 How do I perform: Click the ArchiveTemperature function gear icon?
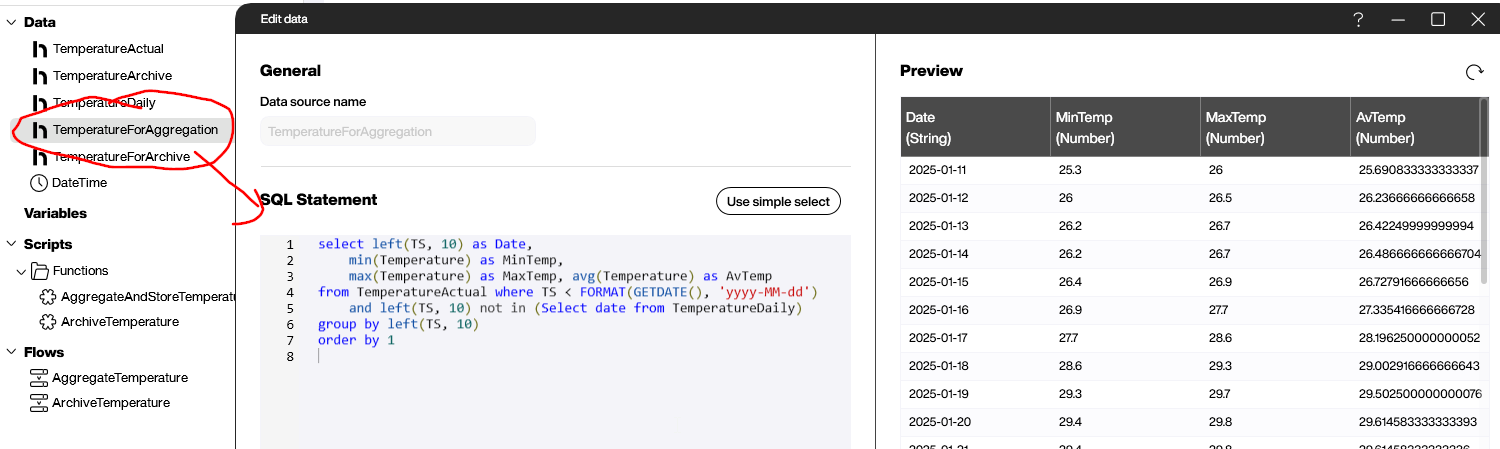47,322
